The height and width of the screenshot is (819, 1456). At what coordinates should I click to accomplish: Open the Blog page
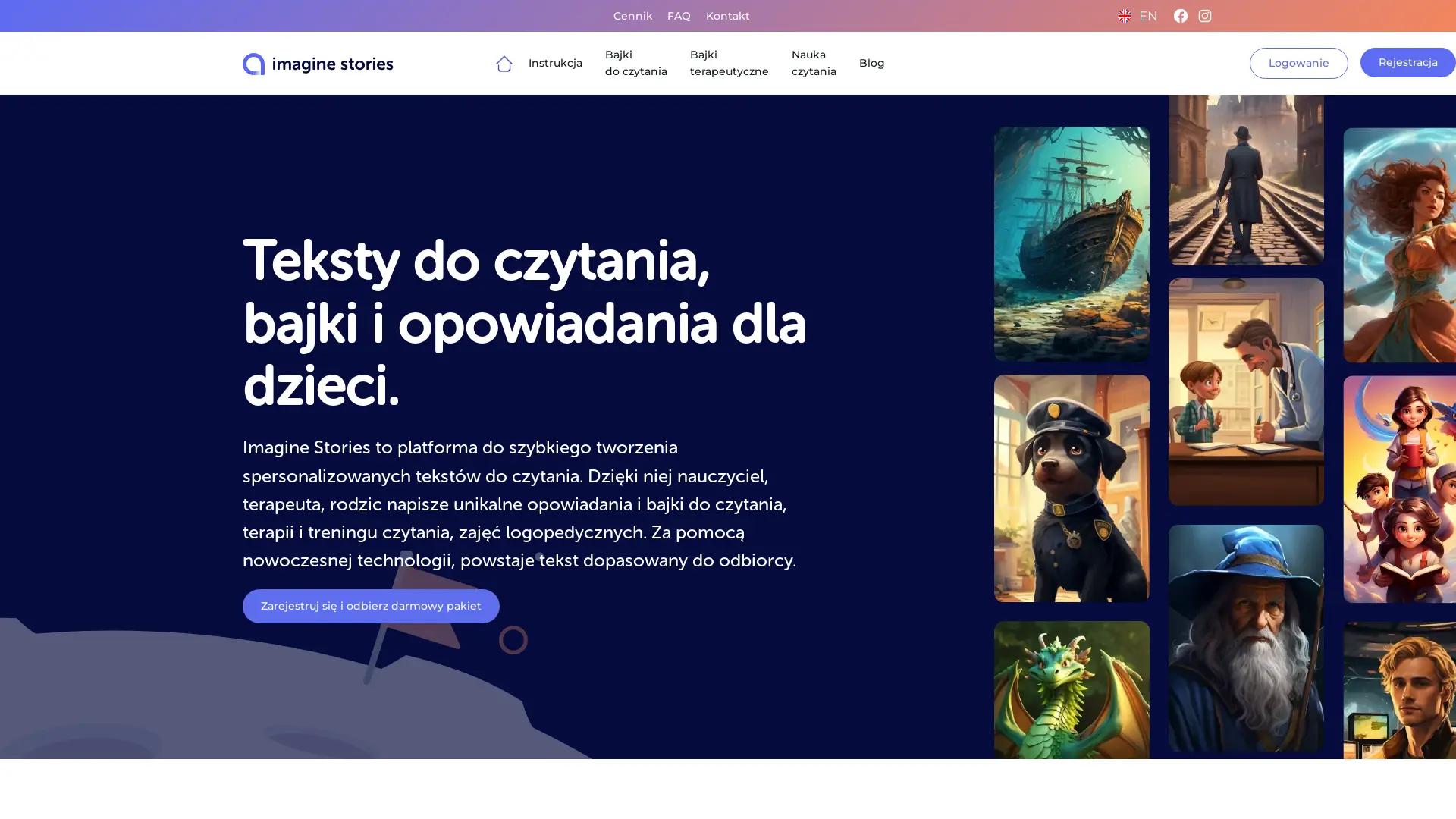pyautogui.click(x=871, y=64)
